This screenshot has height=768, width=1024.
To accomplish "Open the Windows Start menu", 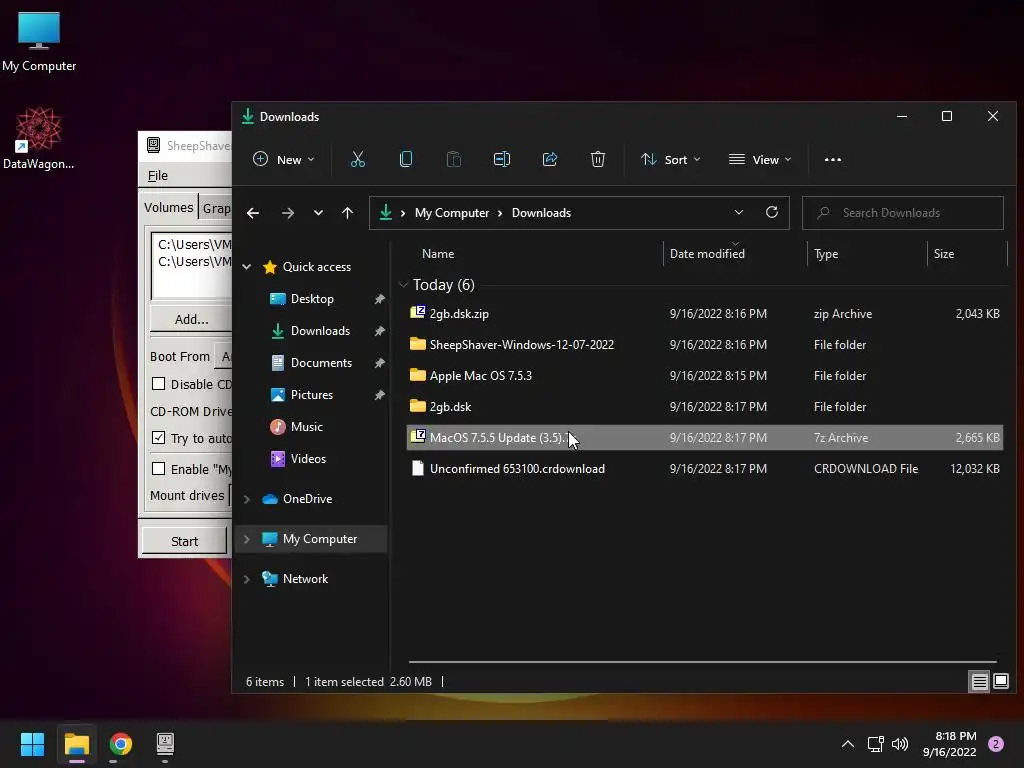I will click(x=32, y=744).
